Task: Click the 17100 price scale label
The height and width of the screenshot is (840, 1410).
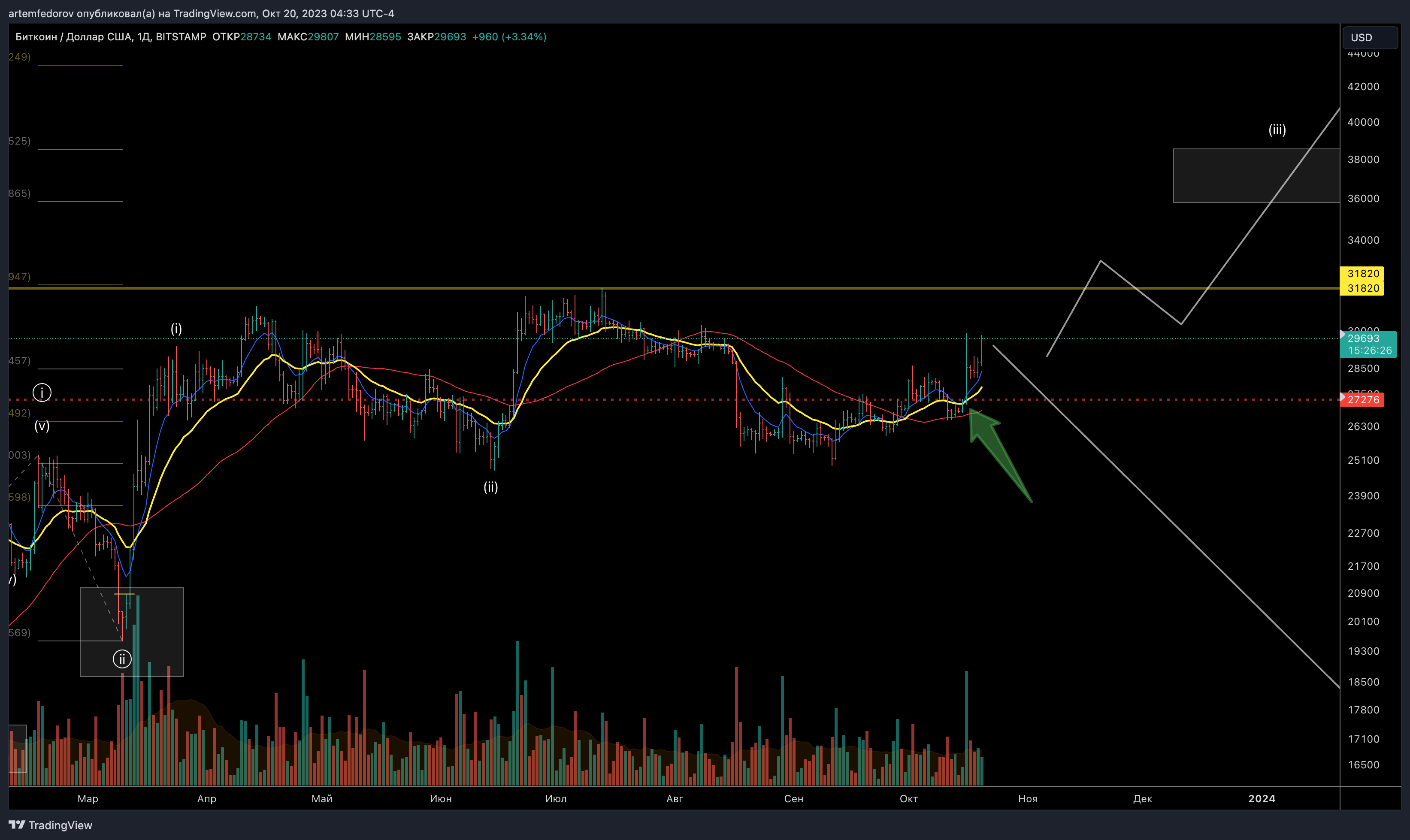Action: point(1364,739)
